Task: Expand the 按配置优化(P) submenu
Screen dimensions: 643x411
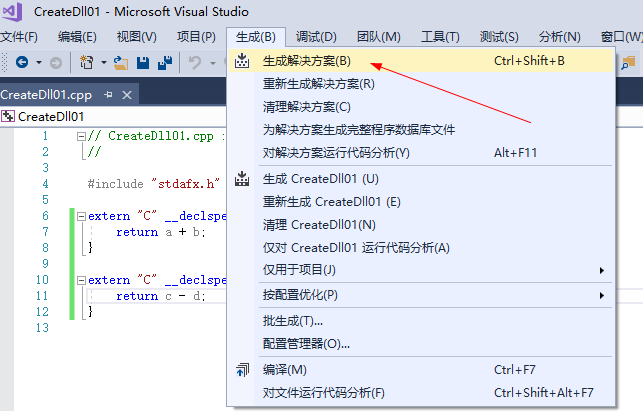Action: coord(421,295)
